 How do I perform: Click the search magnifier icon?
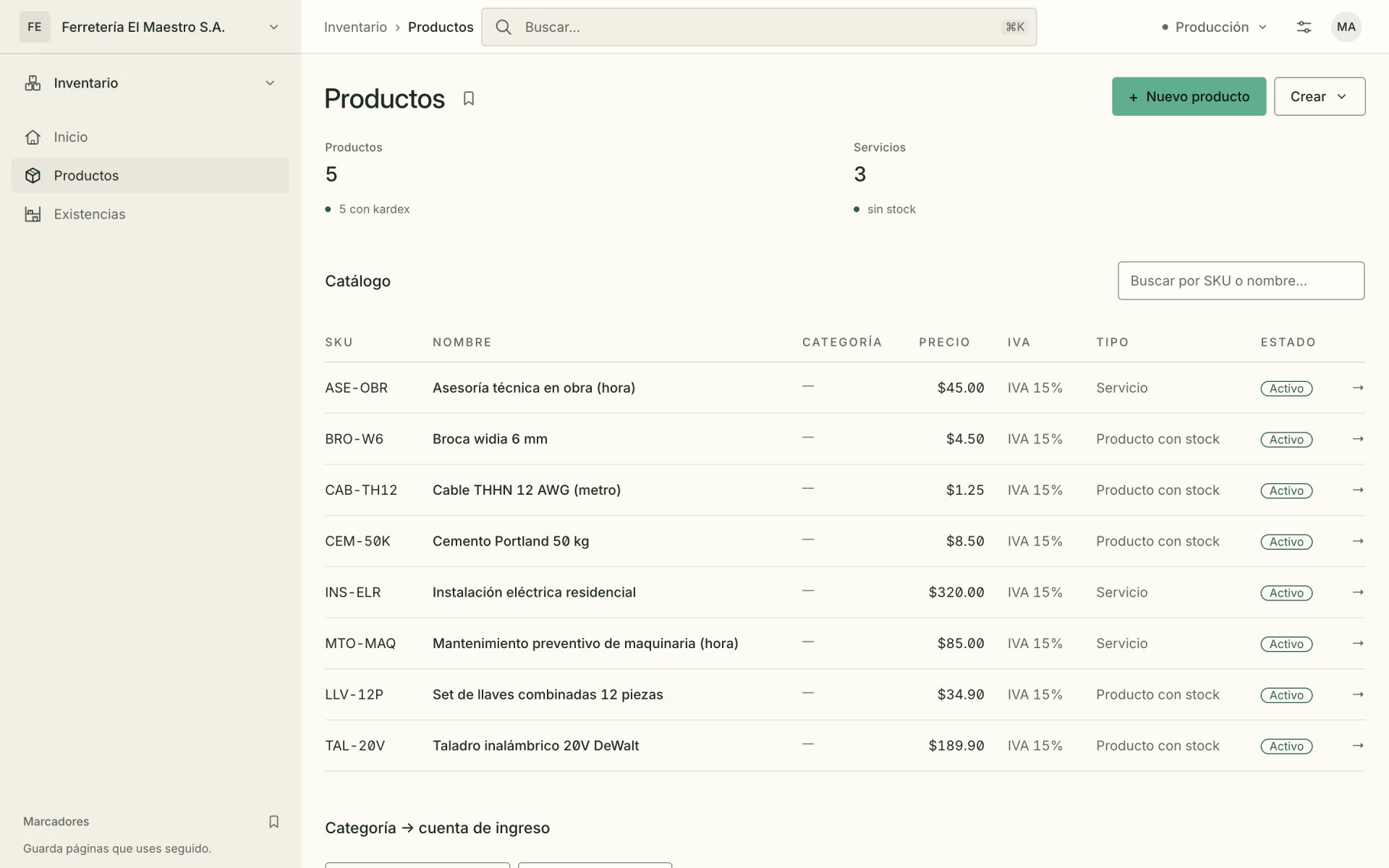coord(504,27)
